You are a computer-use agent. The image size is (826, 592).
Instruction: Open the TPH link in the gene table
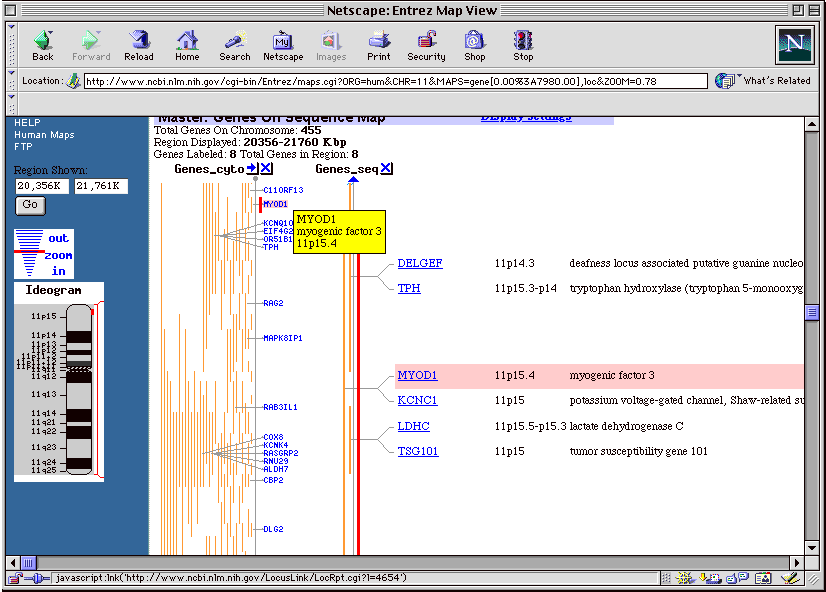click(x=409, y=288)
